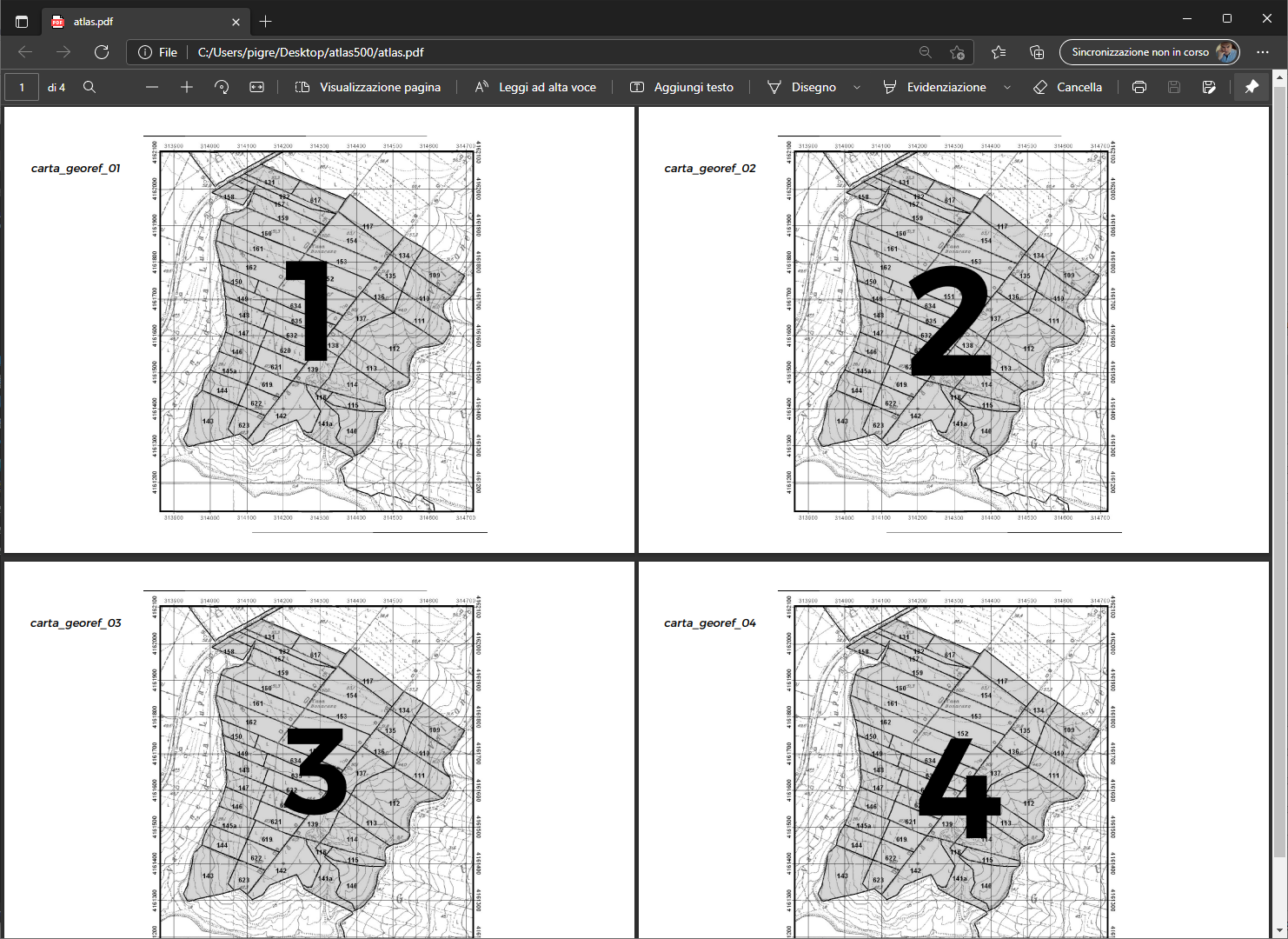Print the PDF with the printer icon
Viewport: 1288px width, 939px height.
point(1139,87)
